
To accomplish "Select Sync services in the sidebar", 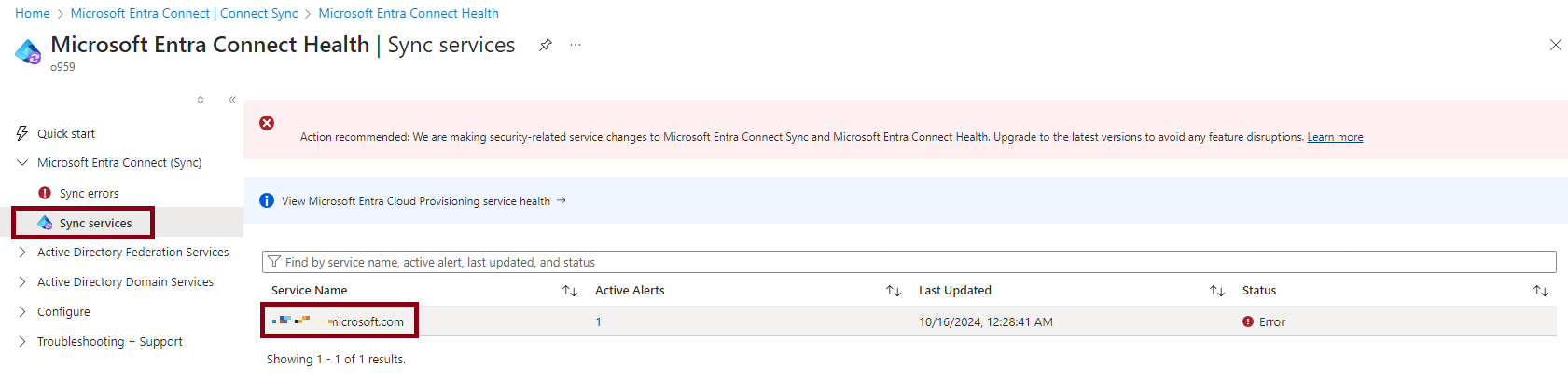I will point(95,223).
